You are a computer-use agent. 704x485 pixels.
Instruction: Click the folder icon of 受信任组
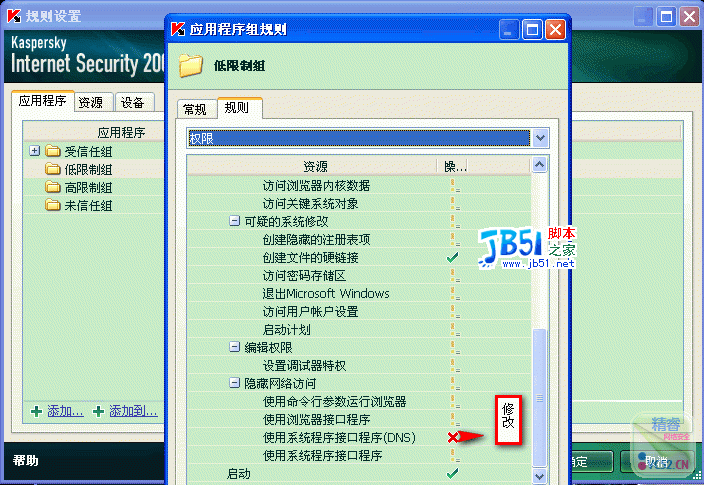53,151
